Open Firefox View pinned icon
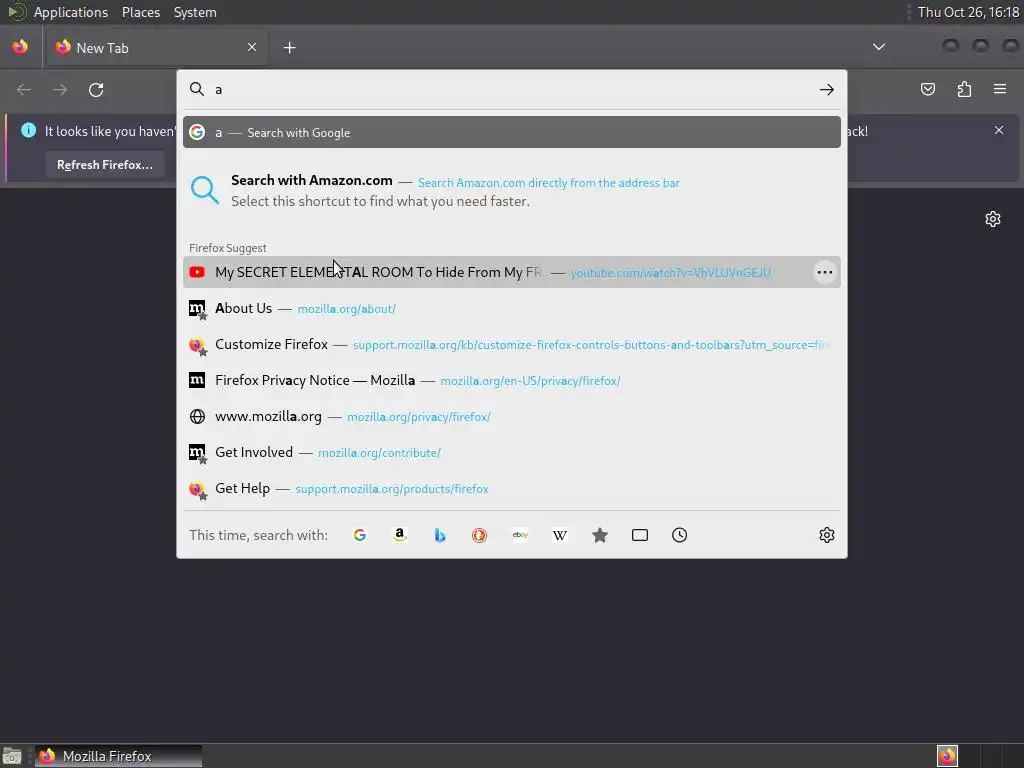The height and width of the screenshot is (768, 1024). pyautogui.click(x=20, y=48)
